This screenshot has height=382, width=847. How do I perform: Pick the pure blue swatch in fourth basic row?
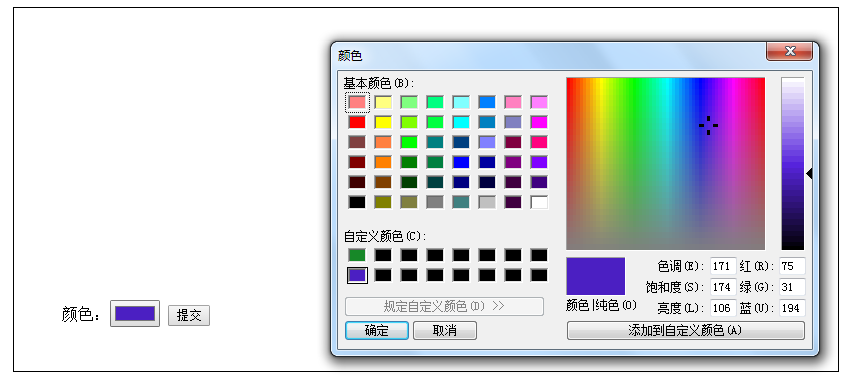tap(461, 162)
